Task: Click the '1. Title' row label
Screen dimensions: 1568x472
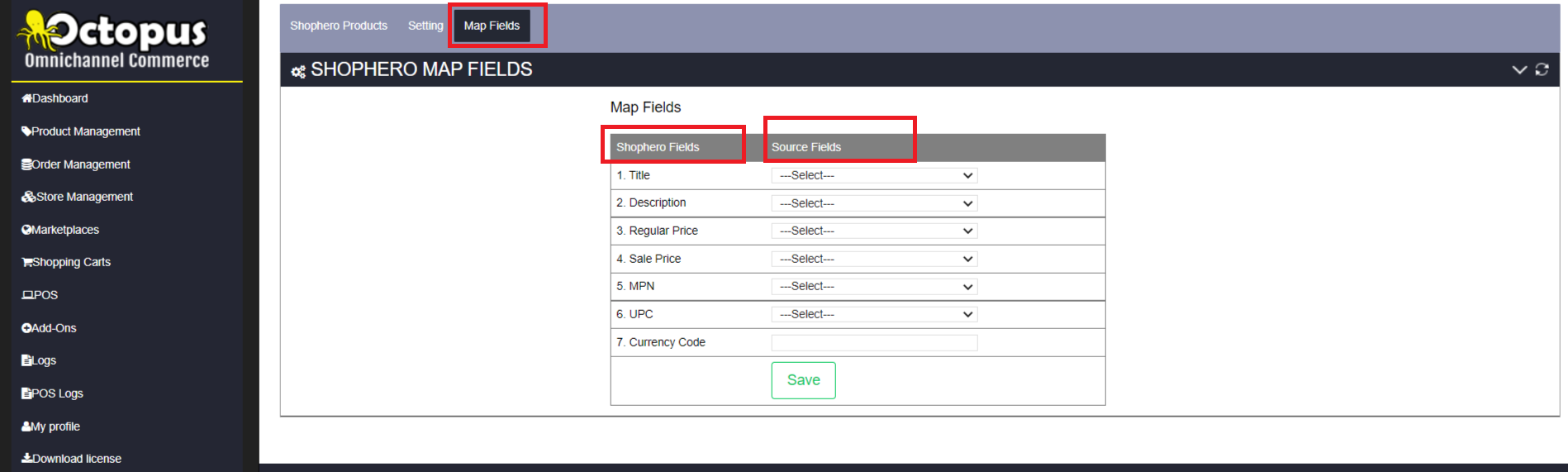Action: coord(633,175)
